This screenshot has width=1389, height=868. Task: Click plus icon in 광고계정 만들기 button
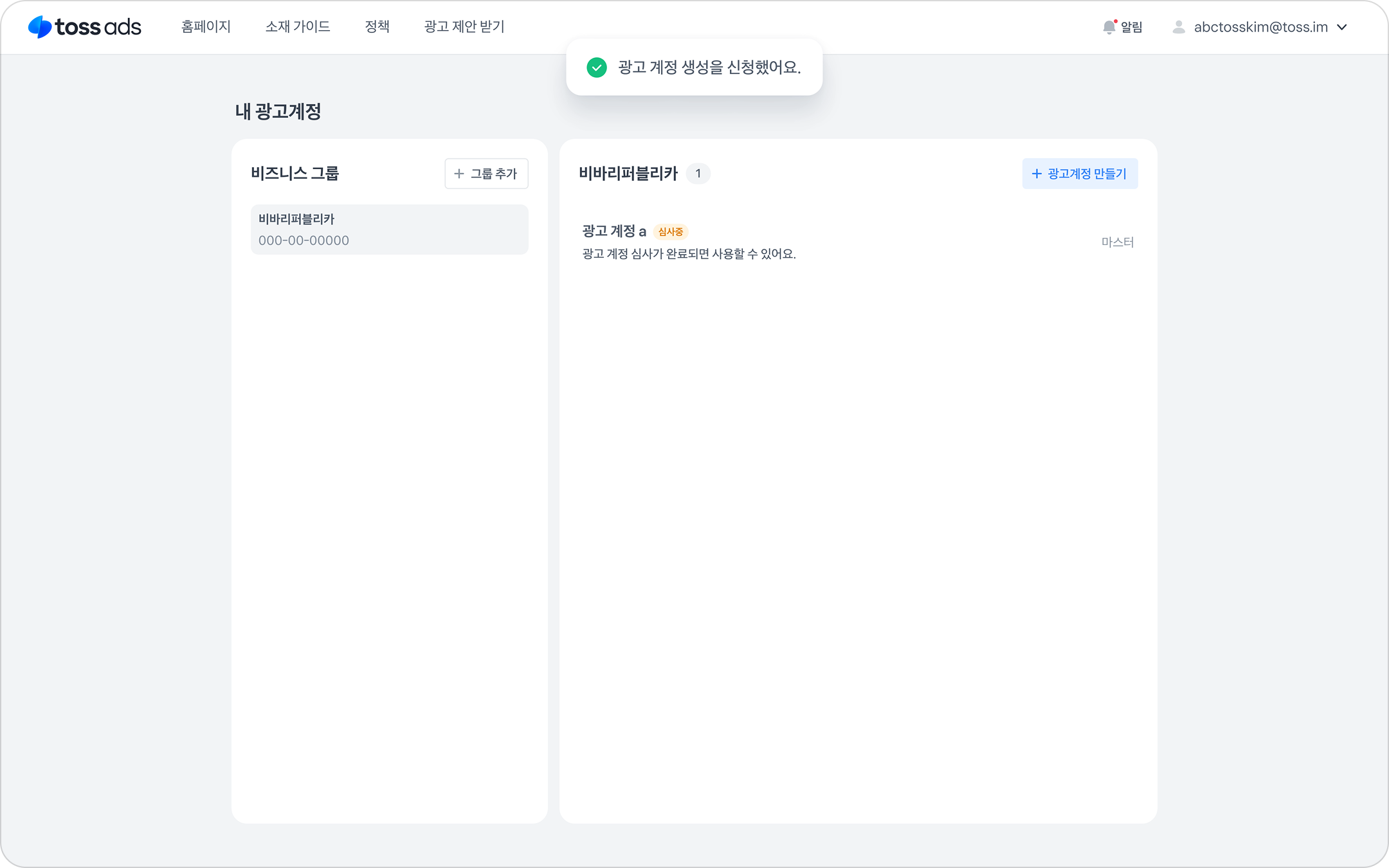tap(1036, 174)
